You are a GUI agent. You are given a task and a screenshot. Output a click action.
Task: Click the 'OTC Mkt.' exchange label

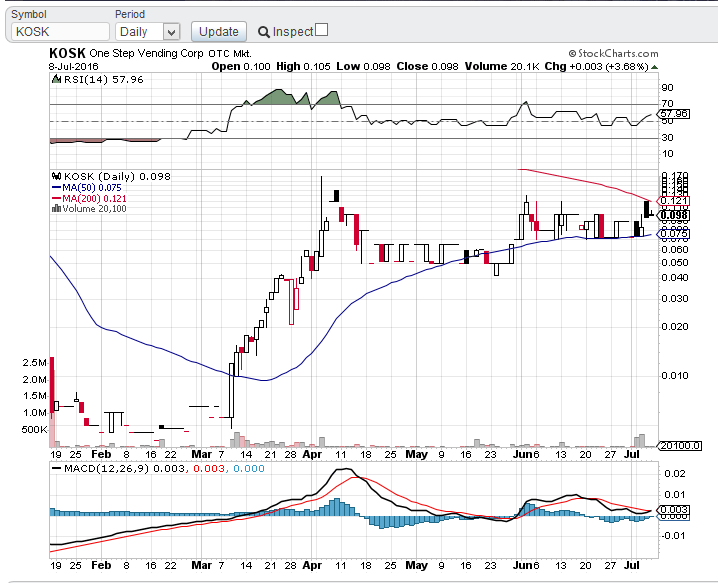[x=230, y=54]
